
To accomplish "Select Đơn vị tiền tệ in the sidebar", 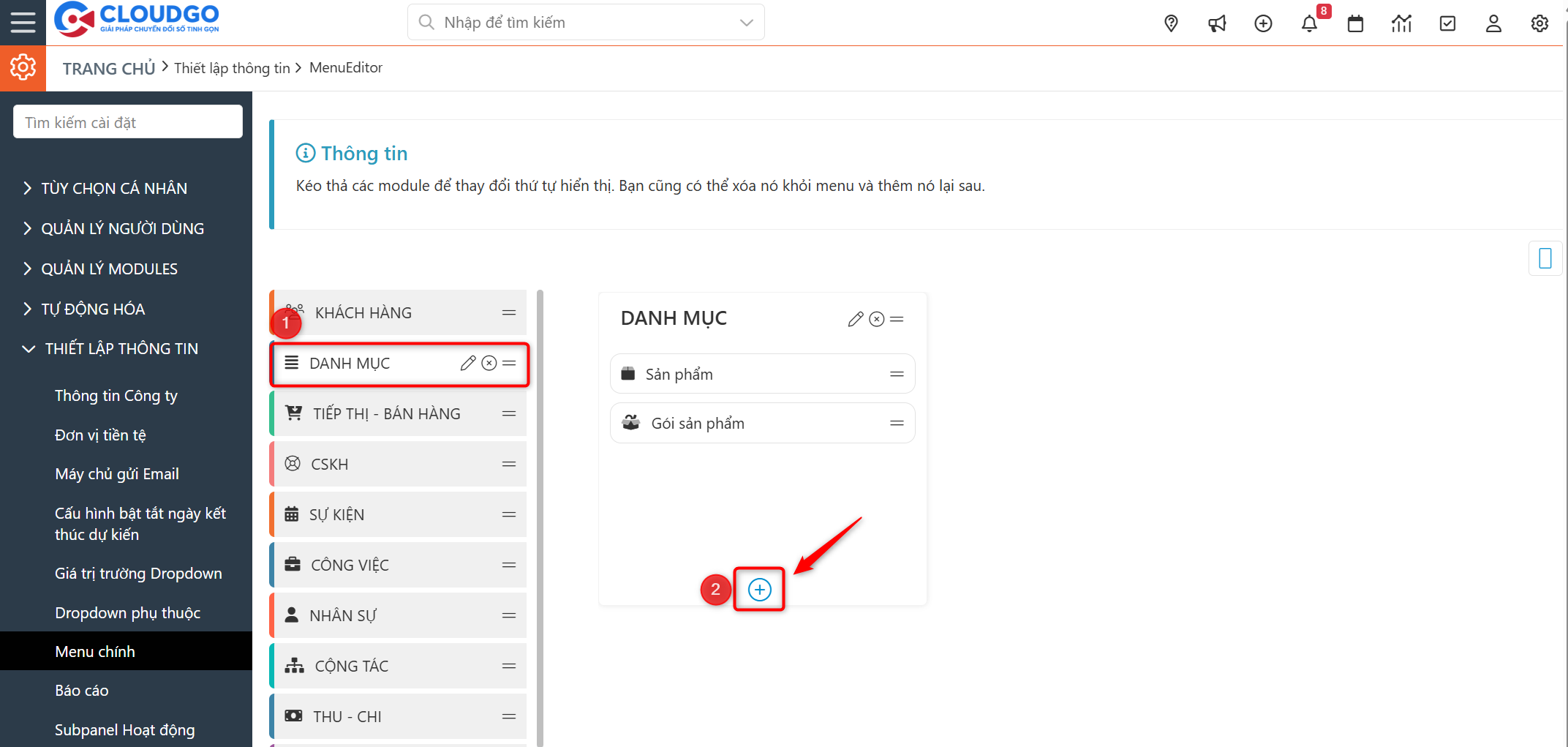I will [x=101, y=435].
